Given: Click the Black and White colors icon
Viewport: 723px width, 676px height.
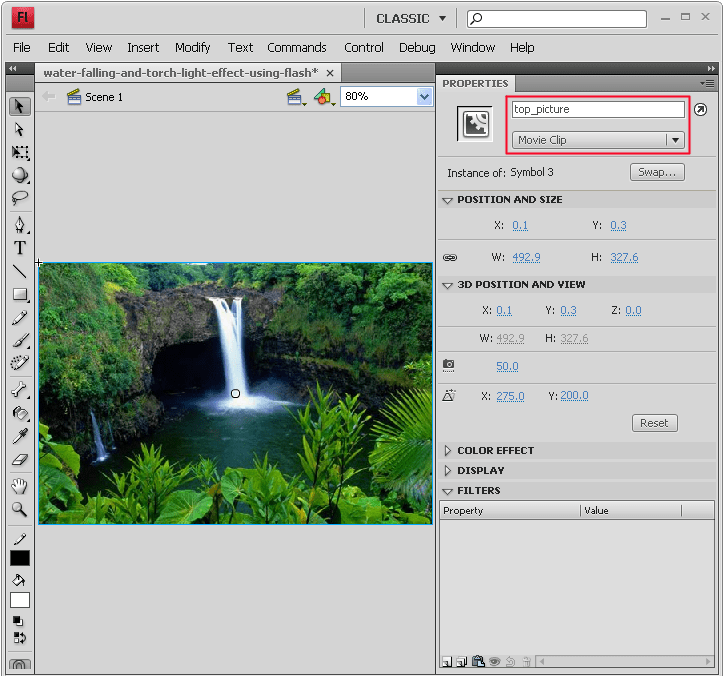Looking at the screenshot, I should pos(18,621).
